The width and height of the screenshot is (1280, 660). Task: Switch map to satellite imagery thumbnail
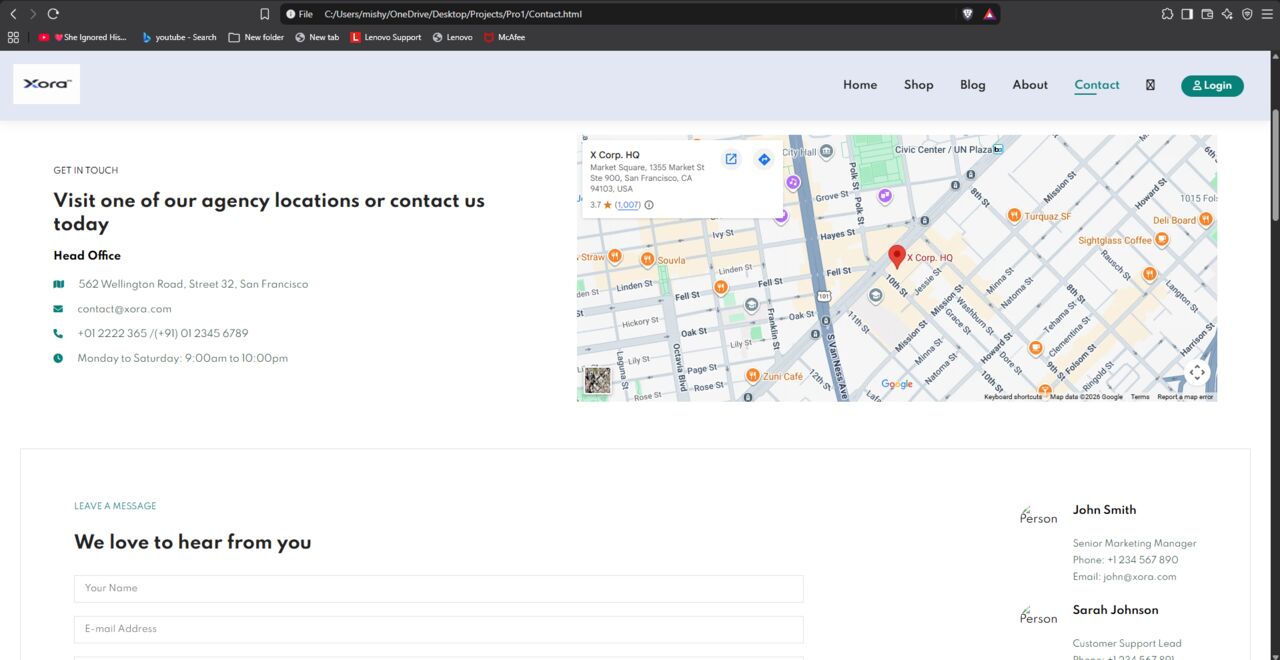597,380
